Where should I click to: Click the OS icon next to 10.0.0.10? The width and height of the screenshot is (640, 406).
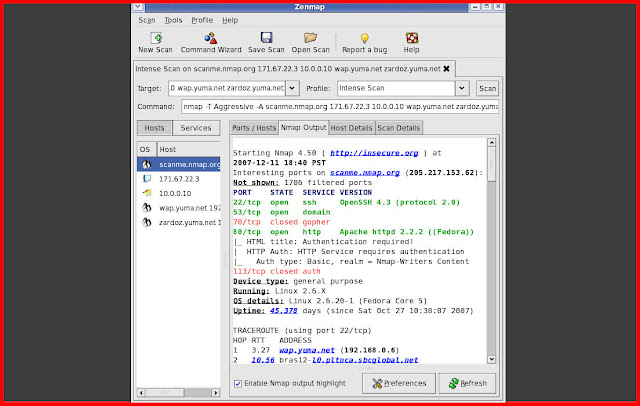pyautogui.click(x=147, y=193)
